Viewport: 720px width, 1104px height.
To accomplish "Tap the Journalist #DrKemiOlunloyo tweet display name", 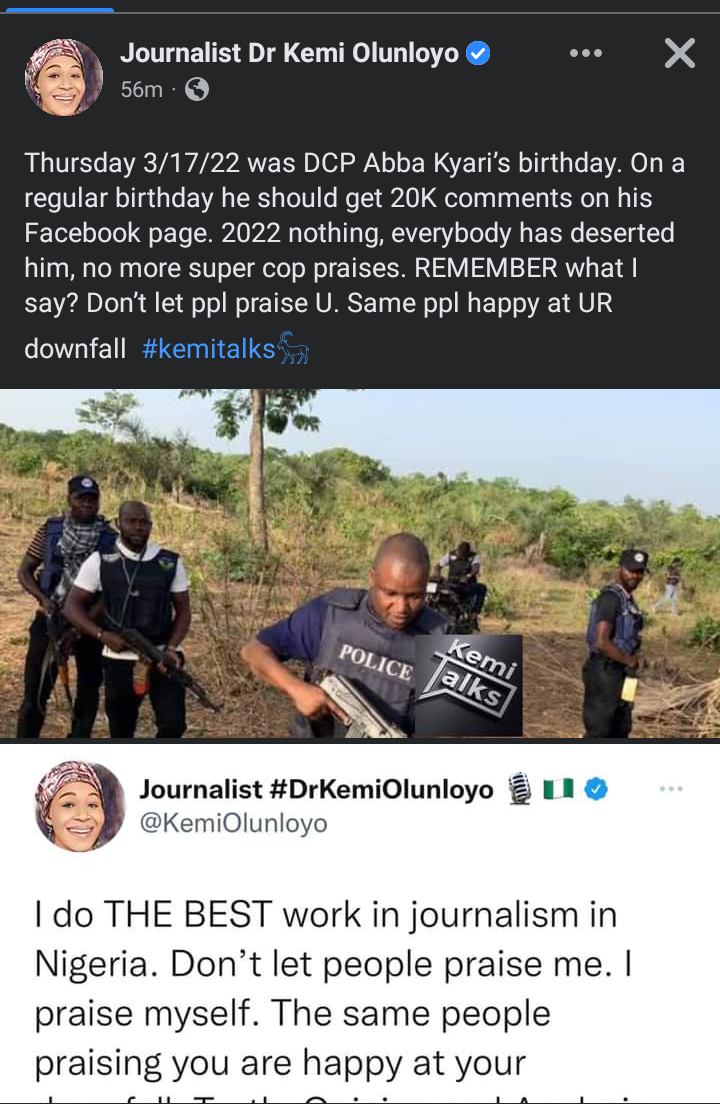I will click(316, 790).
